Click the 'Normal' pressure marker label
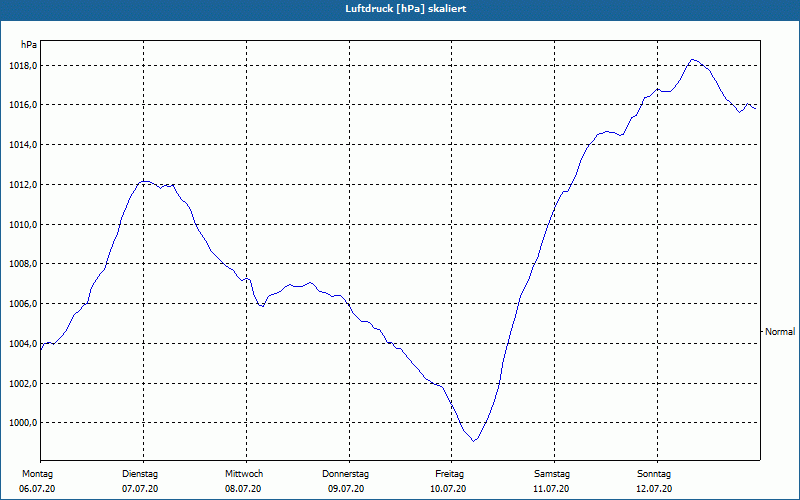Image resolution: width=800 pixels, height=500 pixels. (x=780, y=332)
